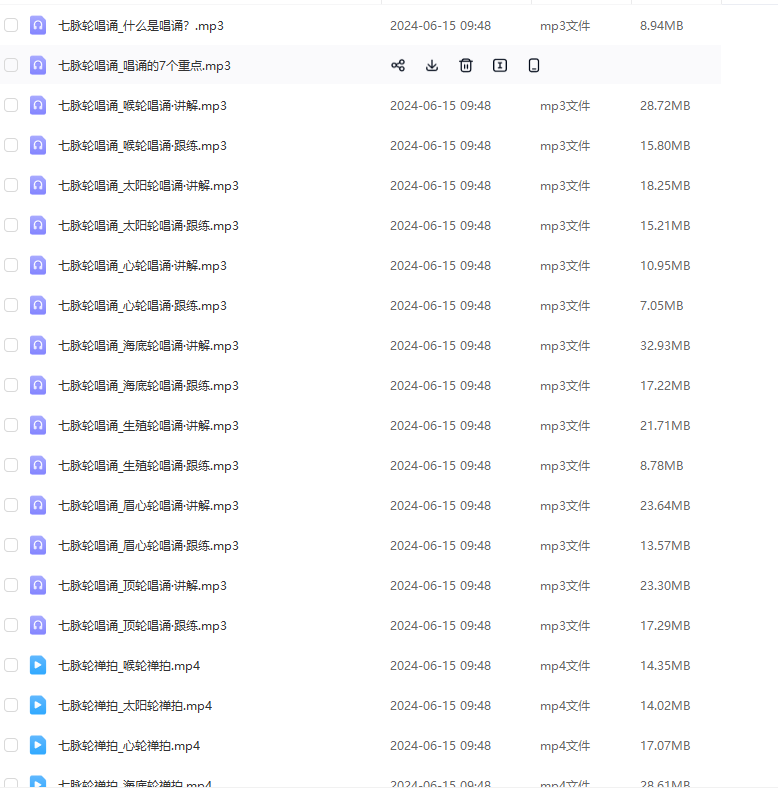
Task: Click the 32.93MB size of 海底轮唱诵·讲解.mp3
Action: 664,345
